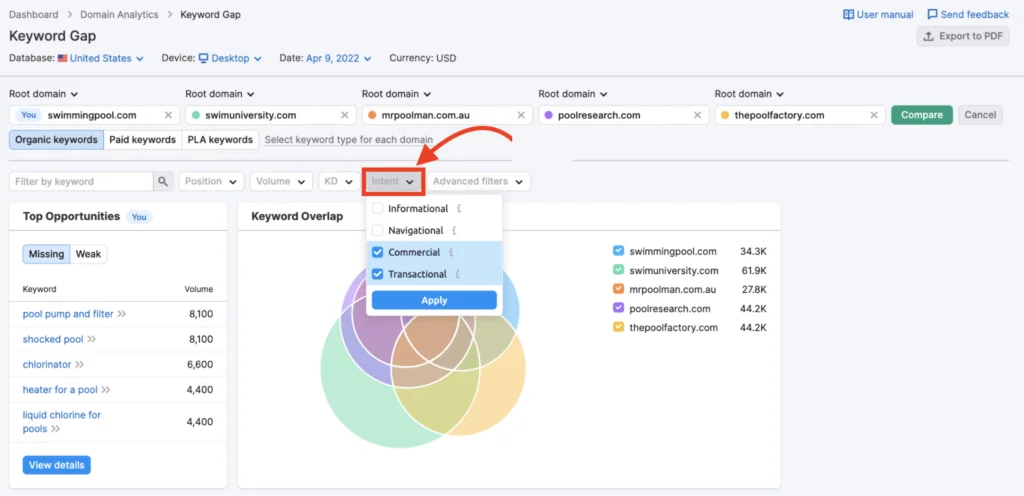The image size is (1024, 496).
Task: Click 'Select keyword type for each domain'
Action: coord(349,140)
